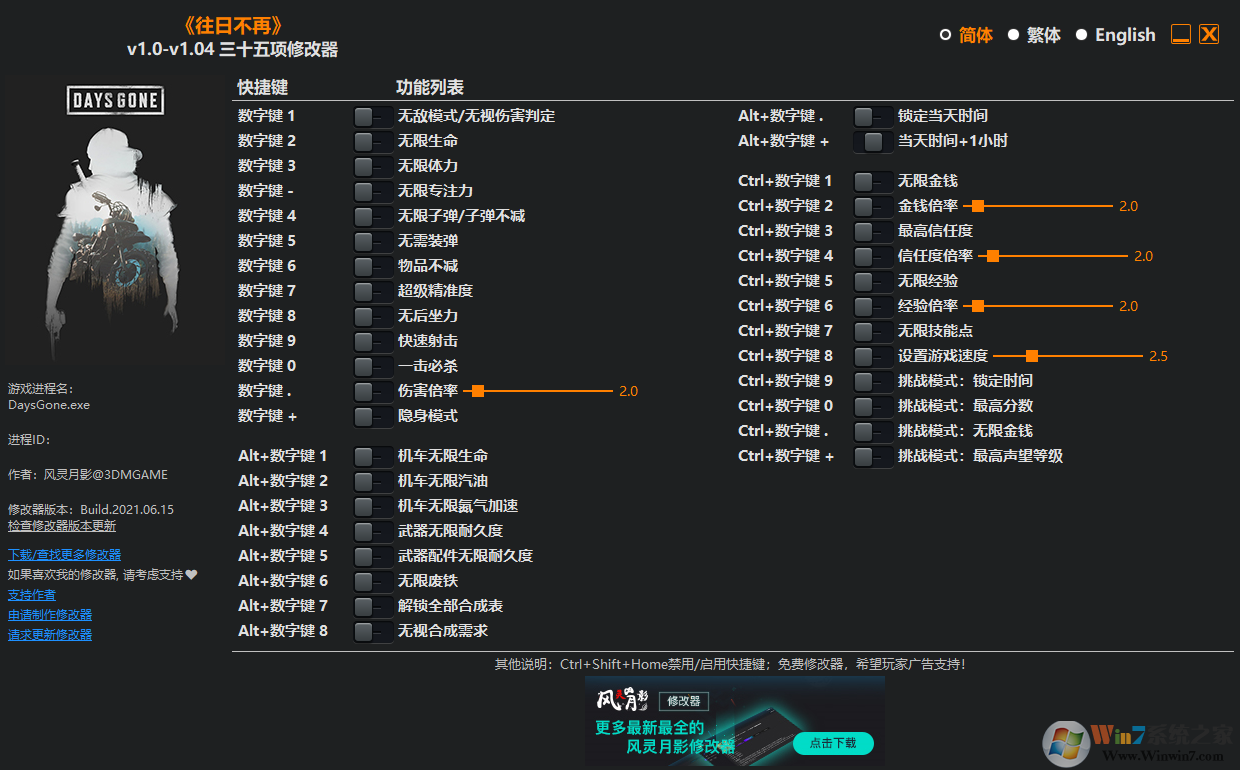Turn on 无后坐力 toggle
The height and width of the screenshot is (770, 1240).
point(373,316)
